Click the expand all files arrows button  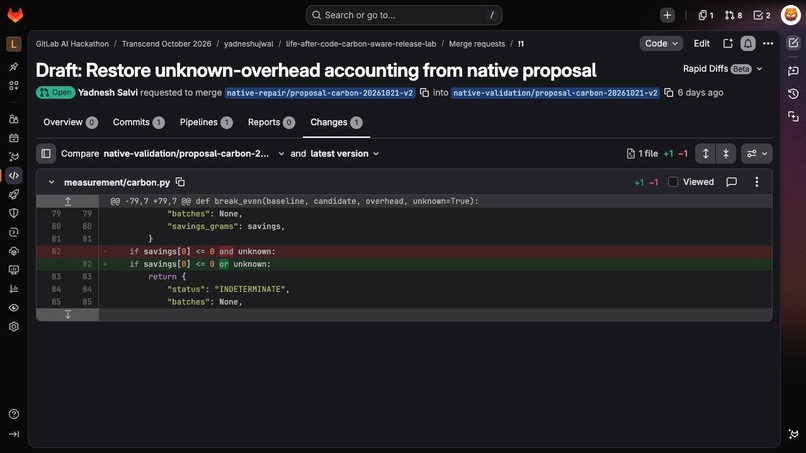pos(705,153)
